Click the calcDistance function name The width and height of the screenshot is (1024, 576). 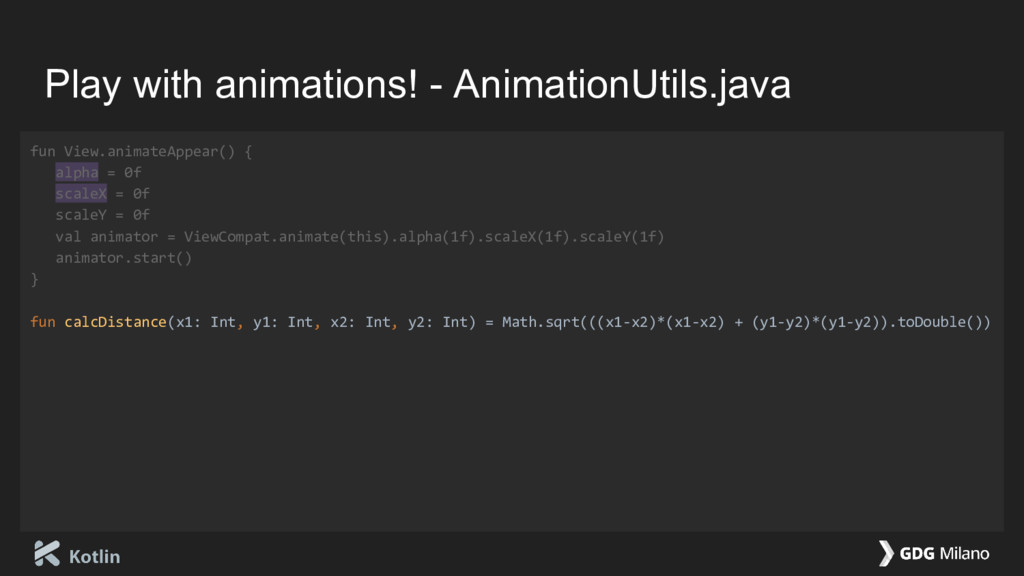coord(115,322)
